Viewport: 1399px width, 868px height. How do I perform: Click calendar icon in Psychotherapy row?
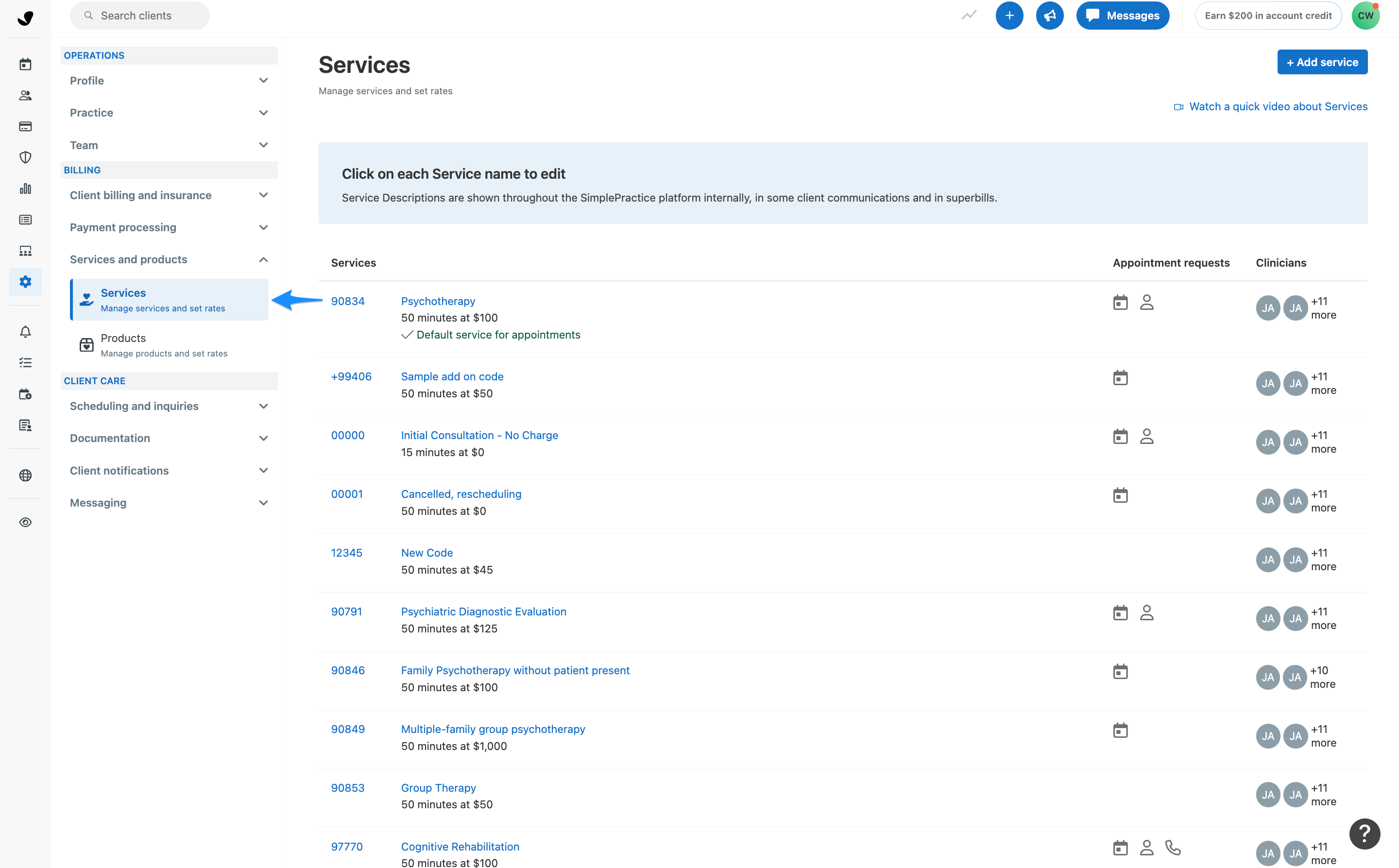click(1120, 303)
